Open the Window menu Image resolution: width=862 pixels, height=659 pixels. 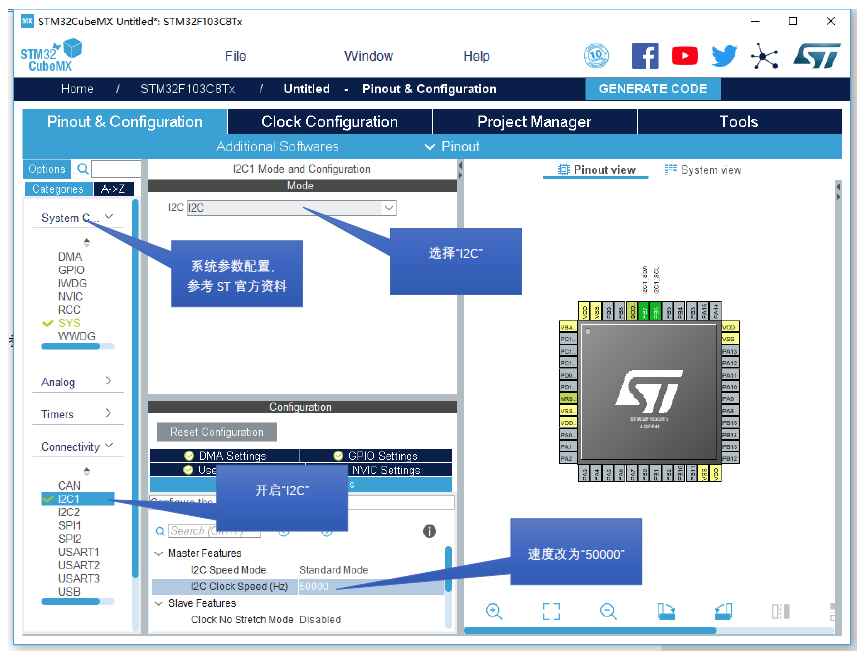(x=368, y=56)
